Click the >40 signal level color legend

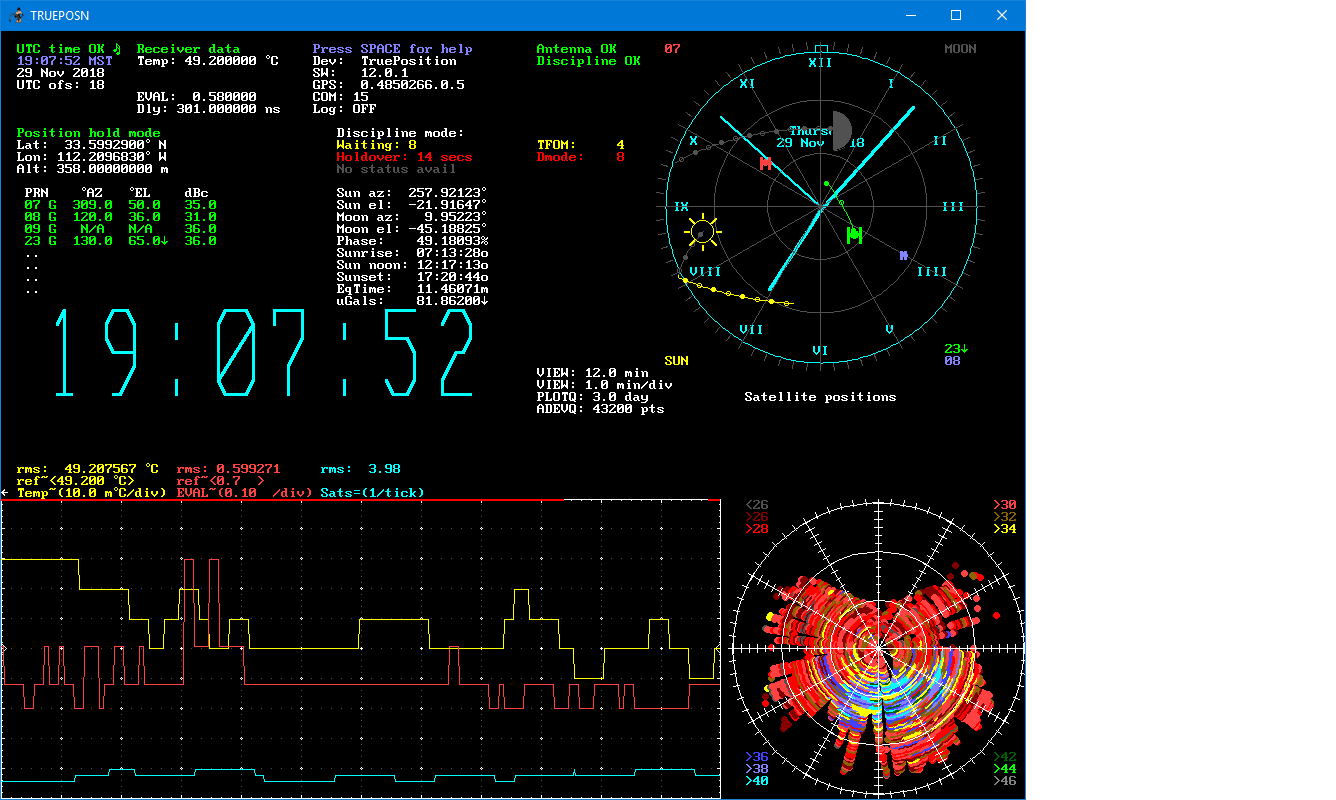(x=757, y=781)
